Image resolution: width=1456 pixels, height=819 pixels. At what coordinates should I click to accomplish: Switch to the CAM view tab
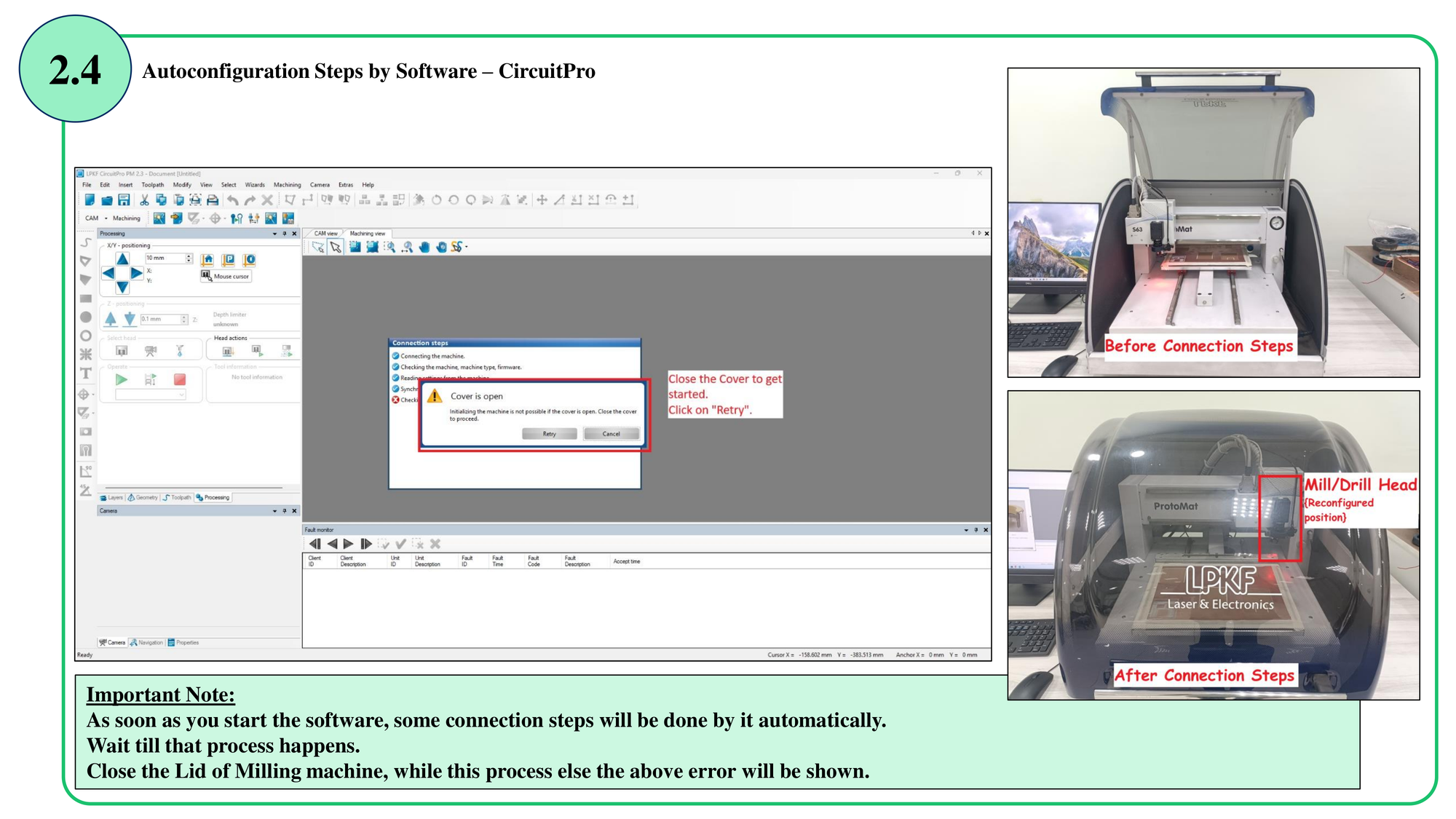coord(325,234)
